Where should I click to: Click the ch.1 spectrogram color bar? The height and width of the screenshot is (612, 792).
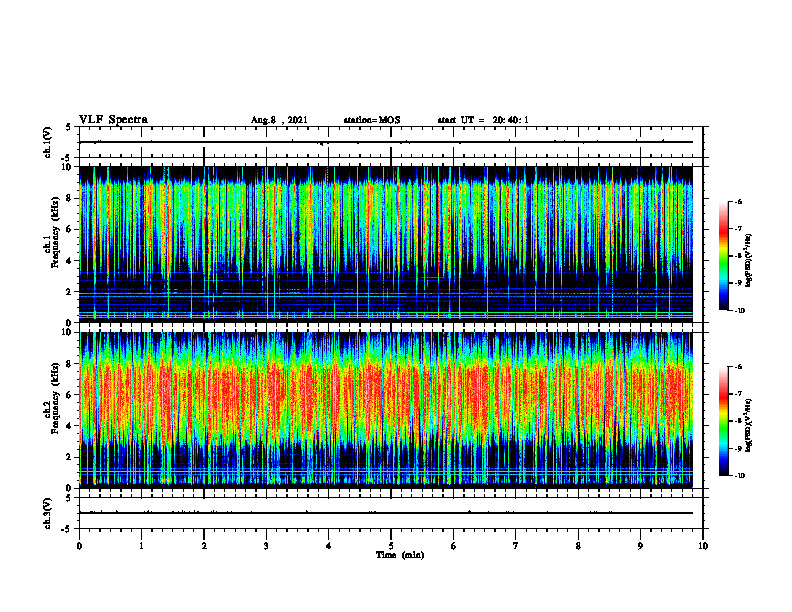click(x=723, y=256)
